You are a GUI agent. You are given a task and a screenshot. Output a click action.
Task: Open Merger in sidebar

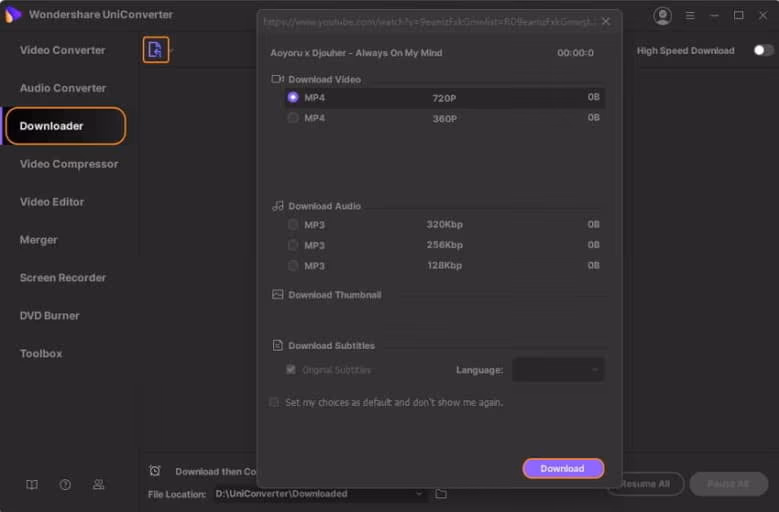pyautogui.click(x=38, y=240)
